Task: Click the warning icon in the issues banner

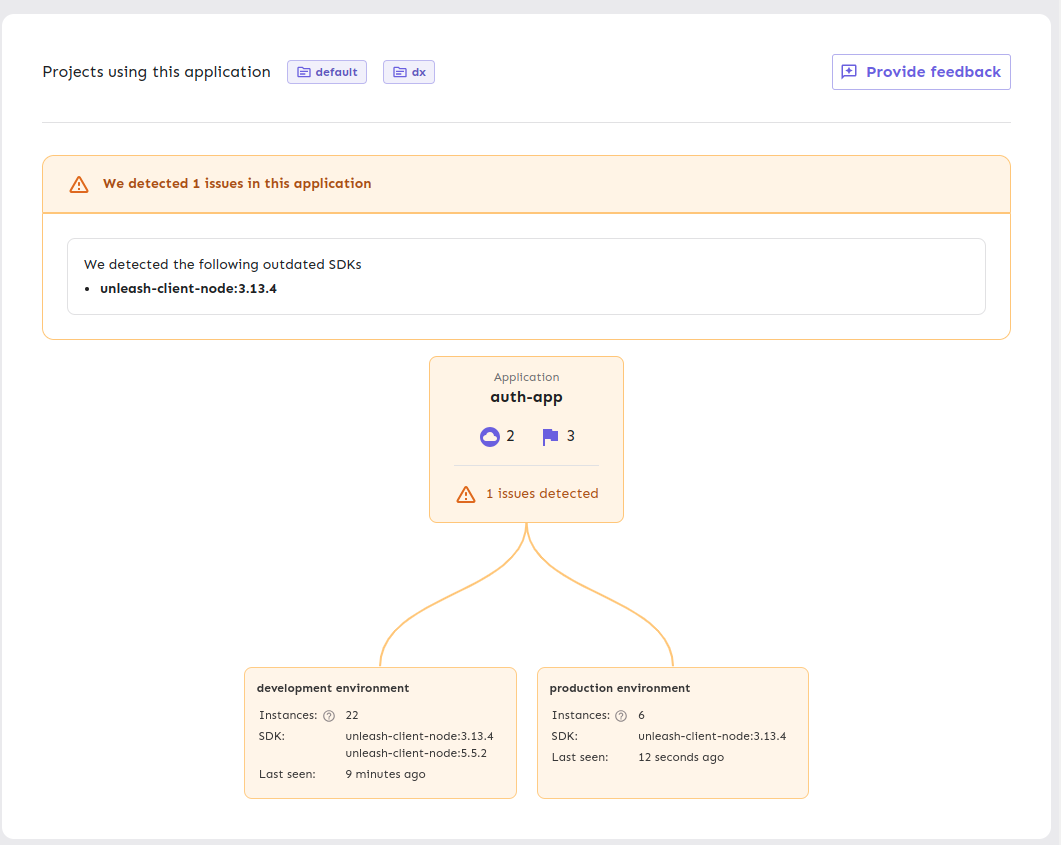Action: tap(78, 184)
